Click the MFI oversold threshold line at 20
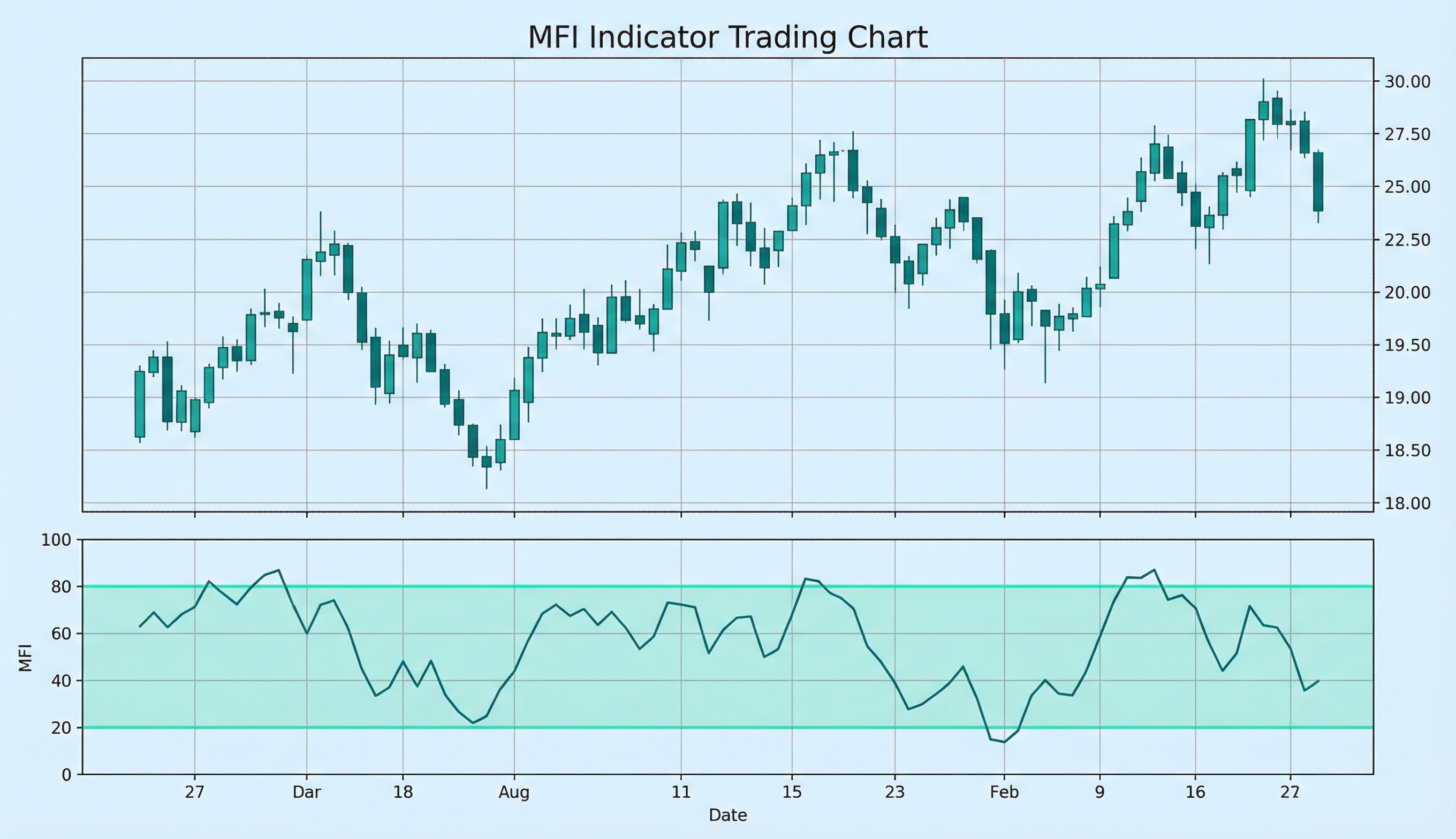 (727, 728)
